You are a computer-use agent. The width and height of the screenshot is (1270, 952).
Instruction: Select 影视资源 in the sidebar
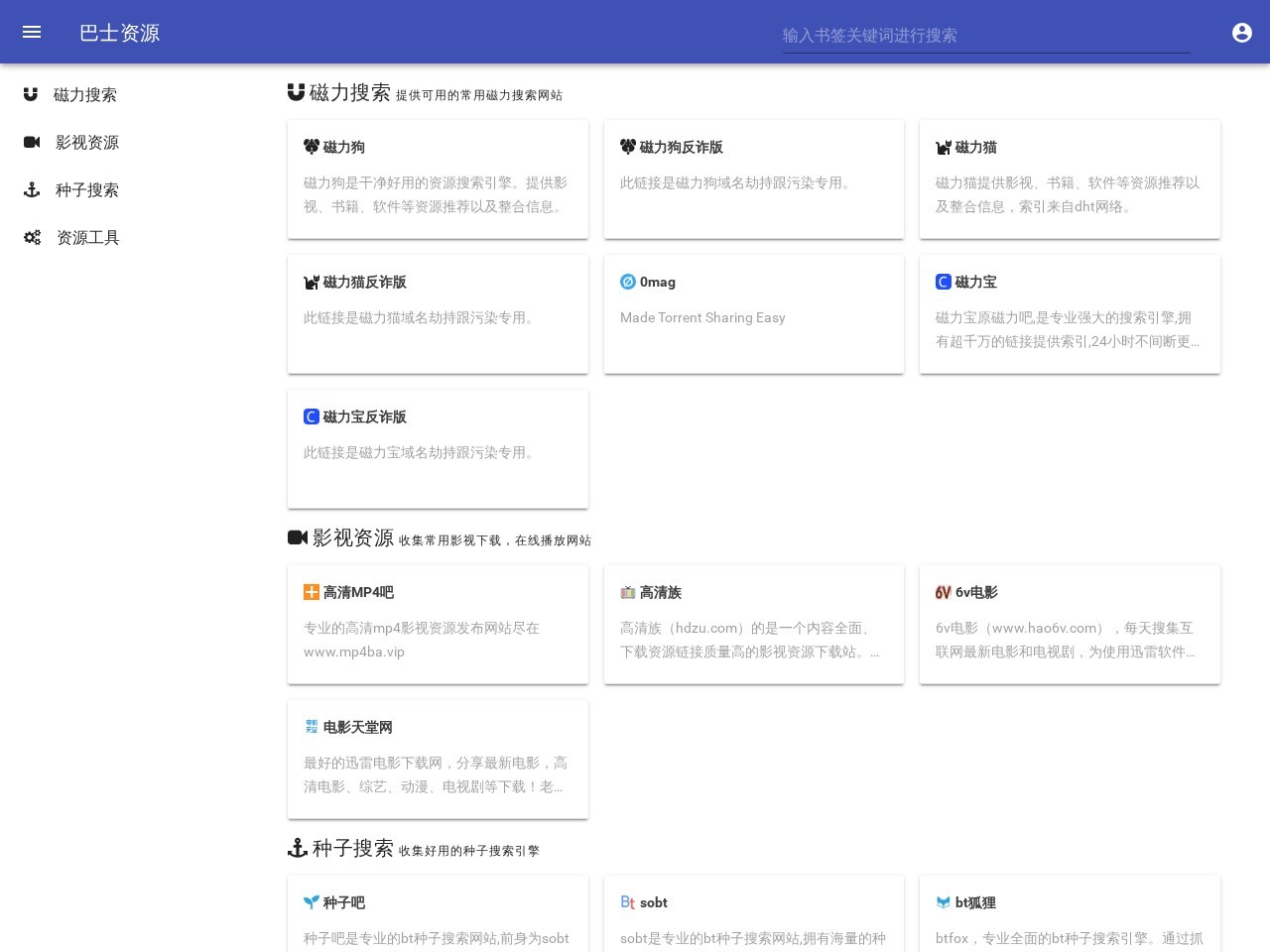[x=87, y=142]
